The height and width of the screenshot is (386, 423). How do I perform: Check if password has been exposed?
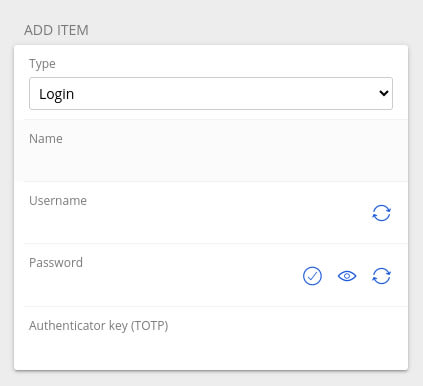312,276
